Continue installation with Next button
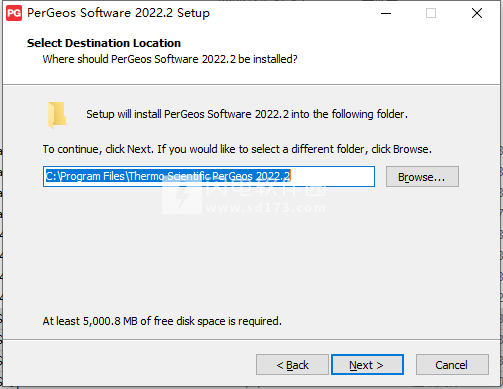Screen dimensions: 503x389 coord(367,365)
